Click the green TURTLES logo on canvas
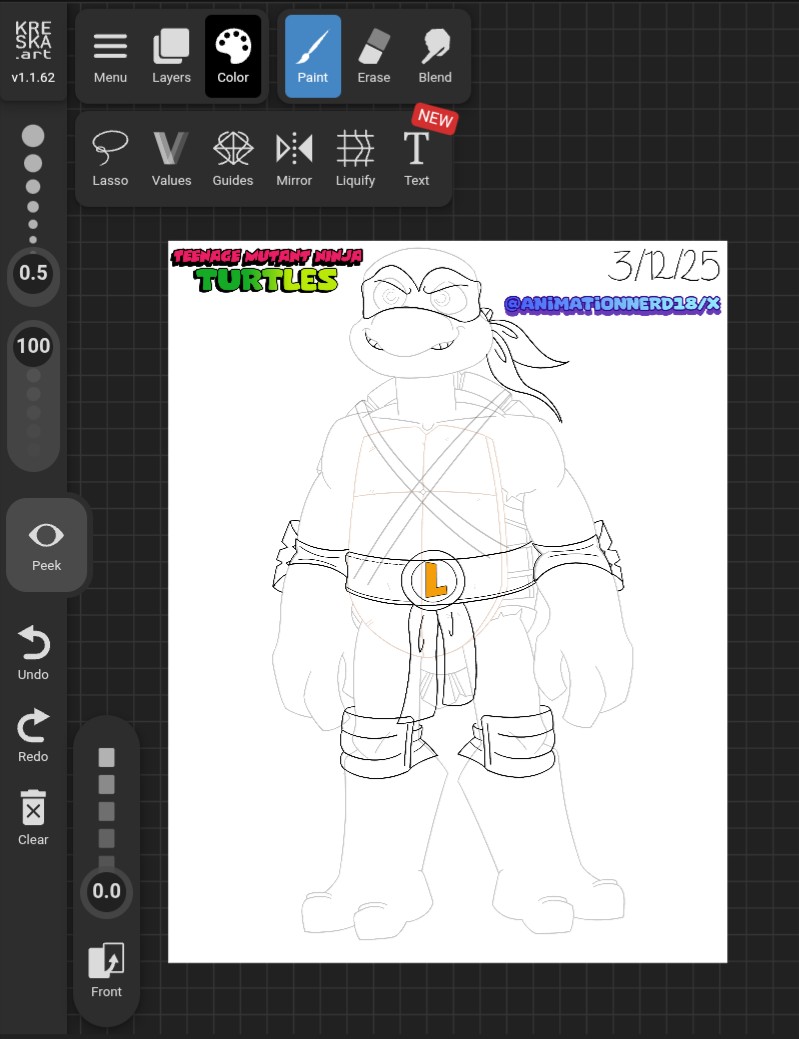The image size is (799, 1039). pyautogui.click(x=266, y=280)
